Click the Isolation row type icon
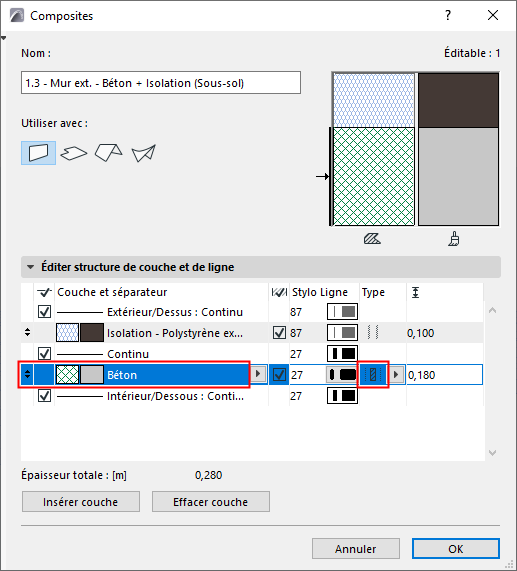The height and width of the screenshot is (571, 517). 373,332
